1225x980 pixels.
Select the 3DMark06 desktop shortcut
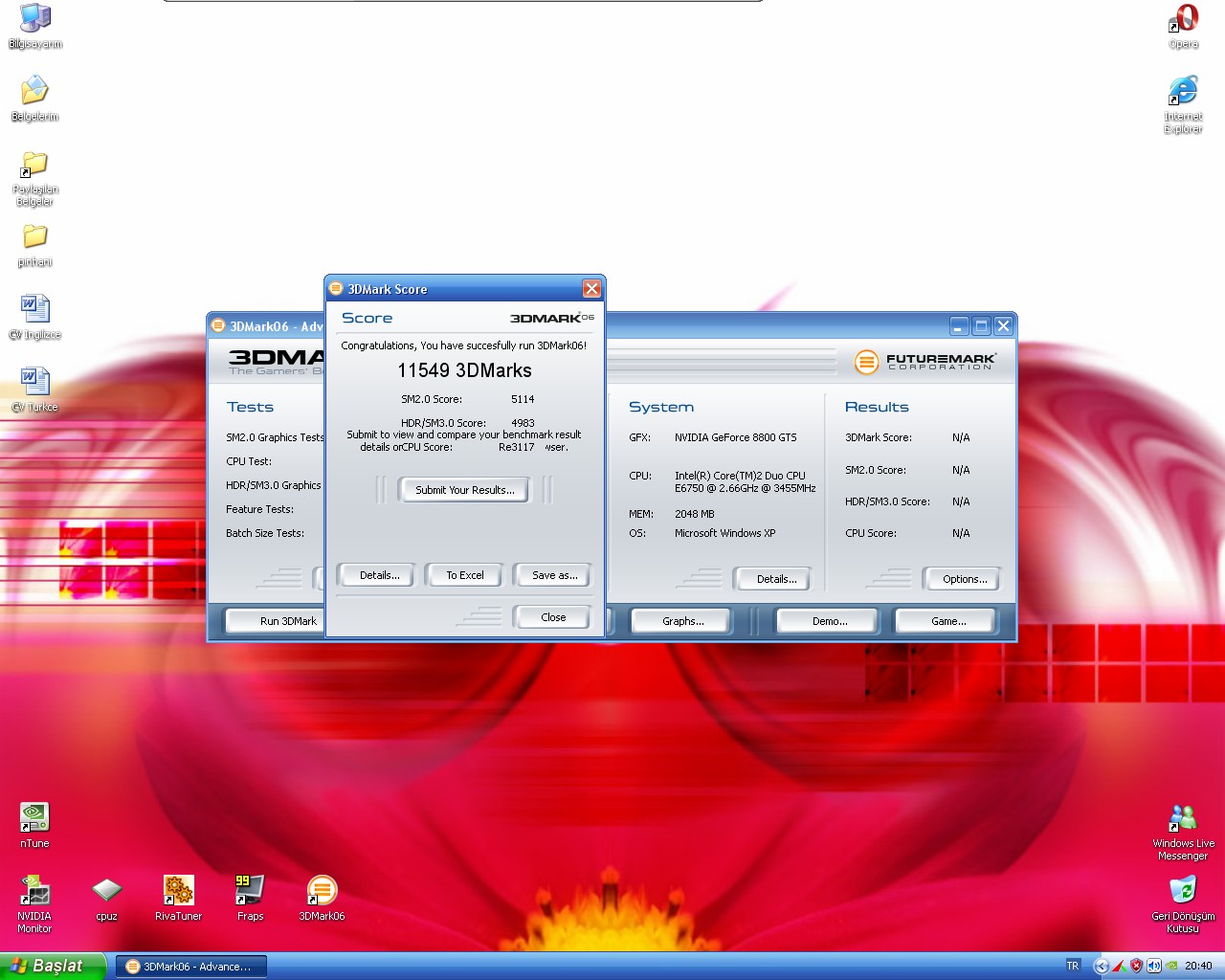(322, 899)
